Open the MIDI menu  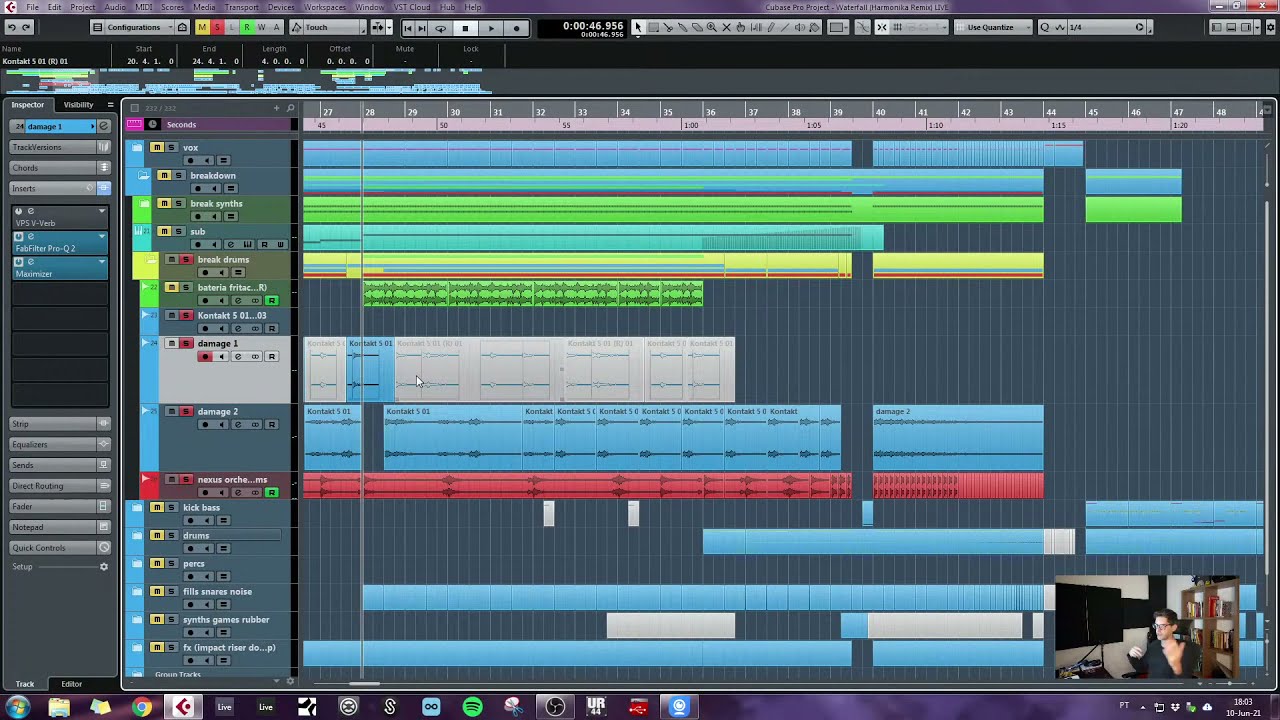[x=144, y=7]
